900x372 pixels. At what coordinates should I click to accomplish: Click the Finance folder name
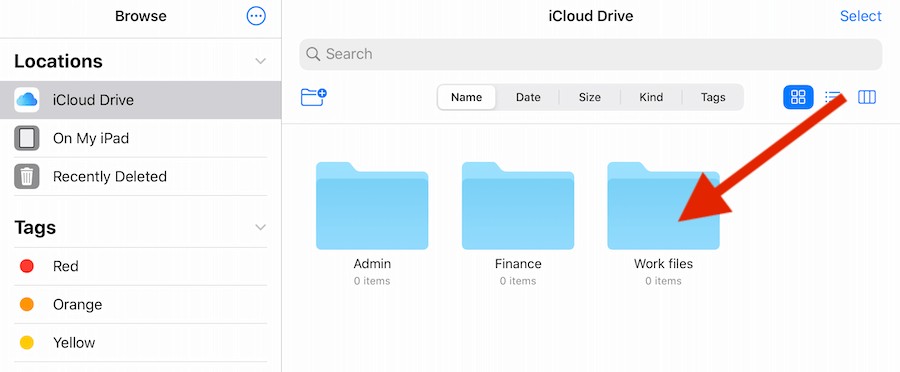pyautogui.click(x=518, y=264)
